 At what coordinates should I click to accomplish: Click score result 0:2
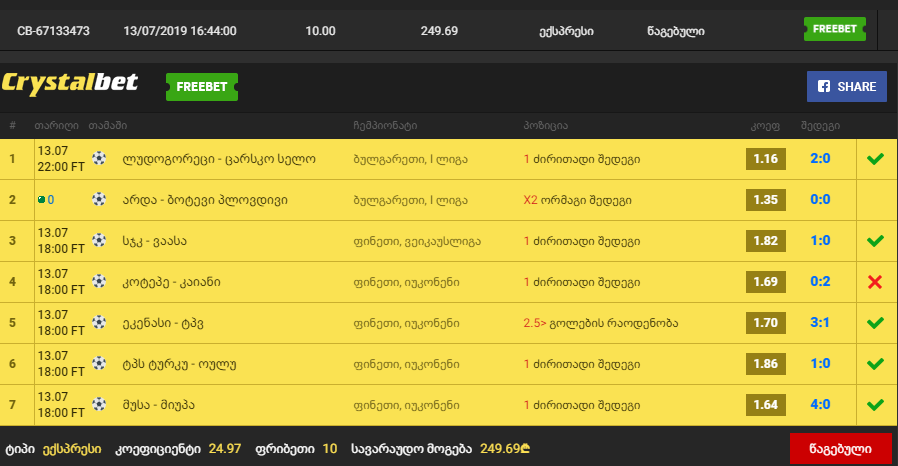(820, 282)
